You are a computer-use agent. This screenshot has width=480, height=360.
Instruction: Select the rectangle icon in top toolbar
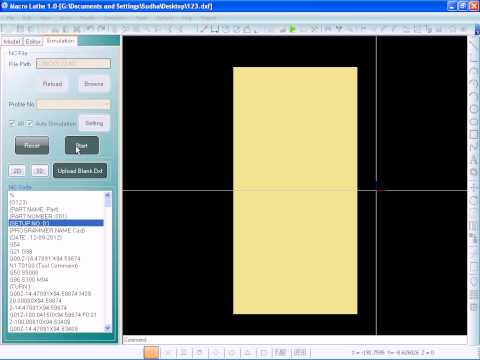(x=214, y=29)
